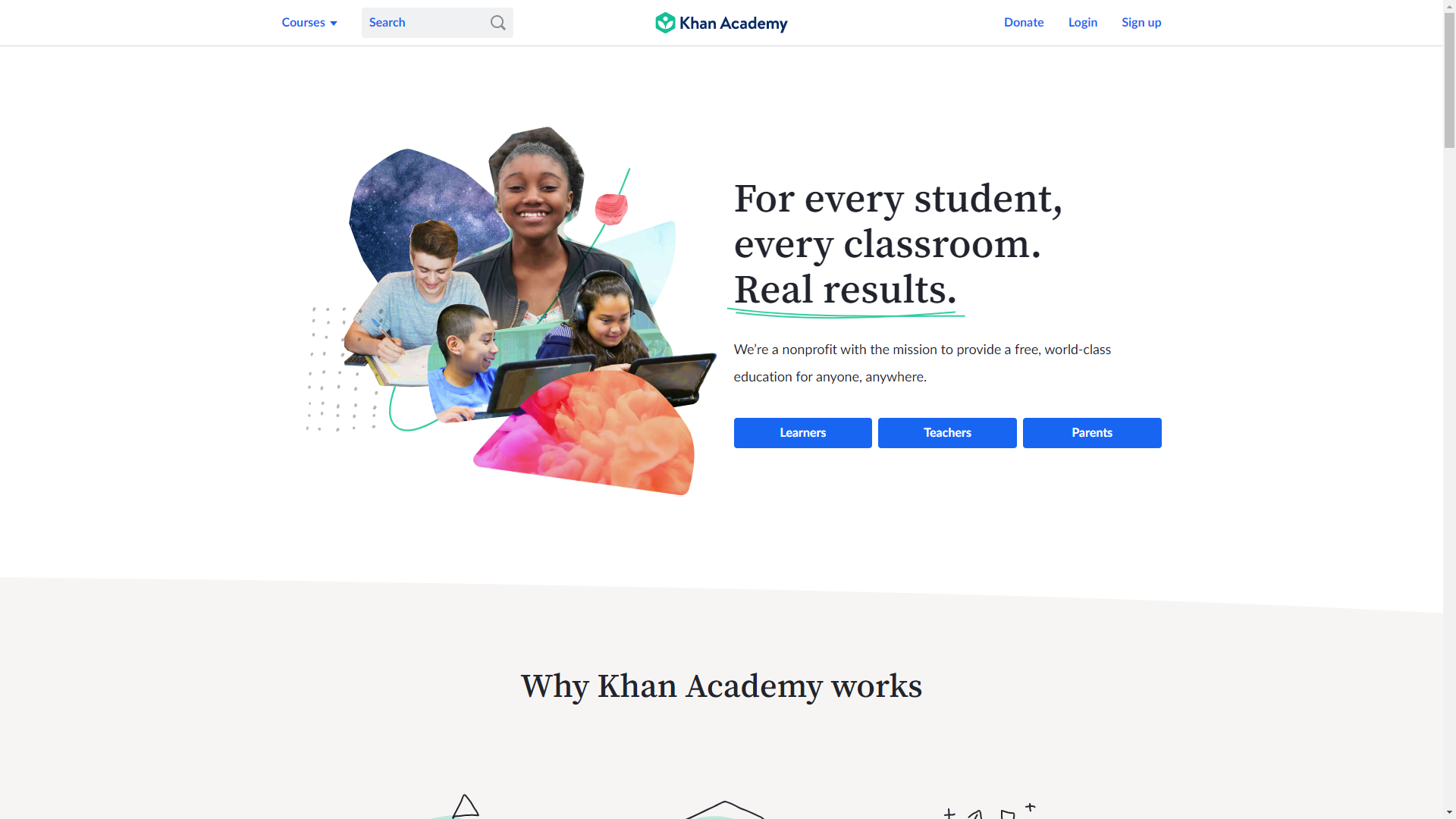Choose the Parents button

point(1092,433)
